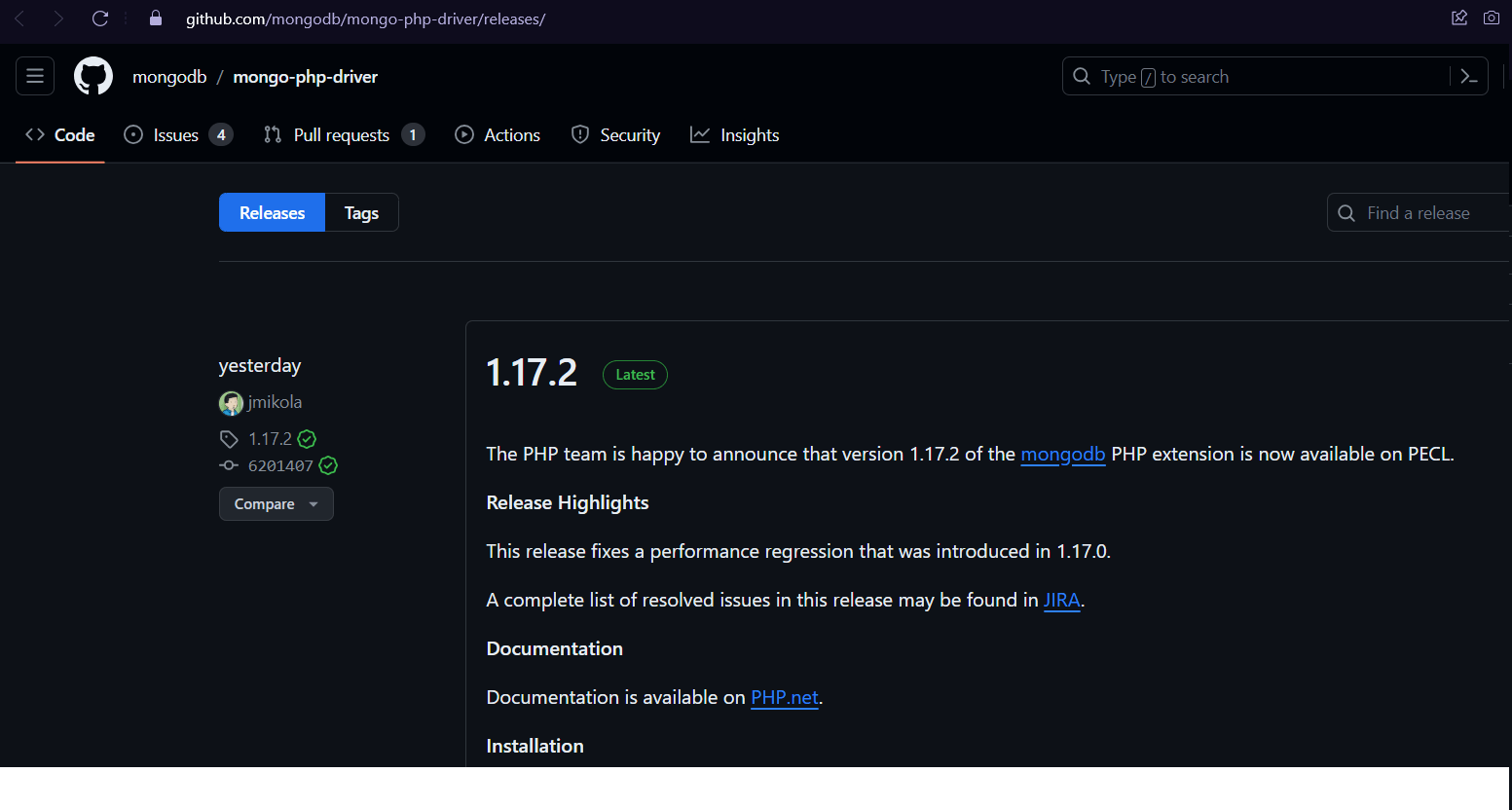Click the tag icon beside 1.17.2
Image resolution: width=1512 pixels, height=810 pixels.
pyautogui.click(x=229, y=439)
